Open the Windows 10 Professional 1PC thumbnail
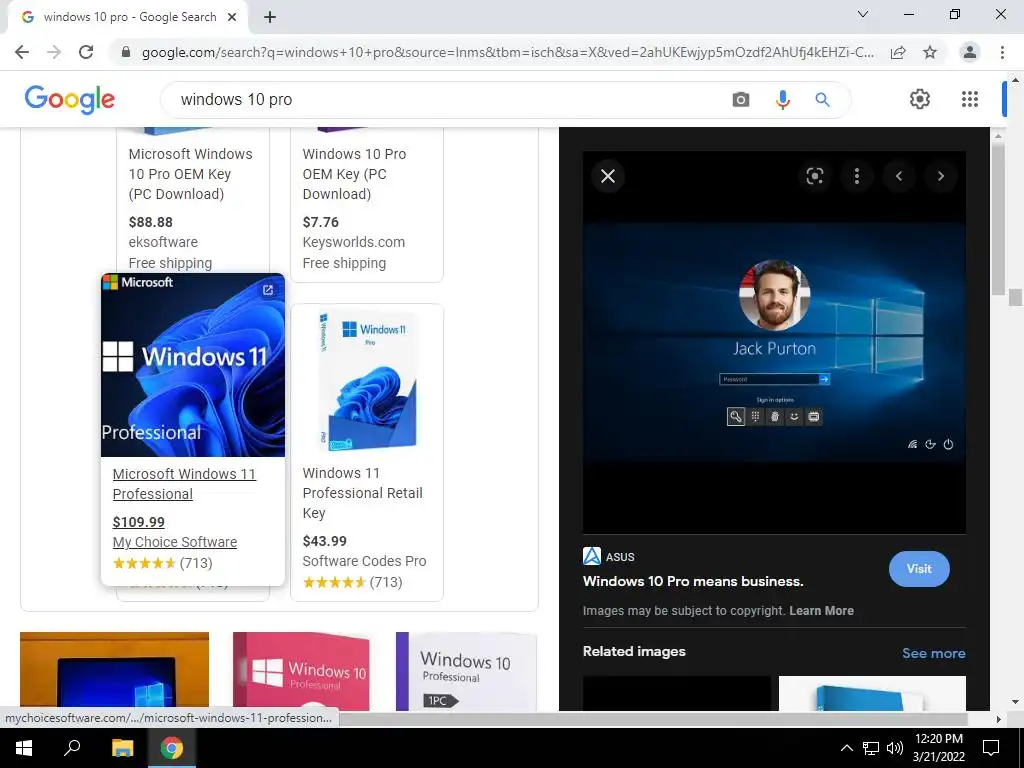The image size is (1024, 768). tap(466, 671)
